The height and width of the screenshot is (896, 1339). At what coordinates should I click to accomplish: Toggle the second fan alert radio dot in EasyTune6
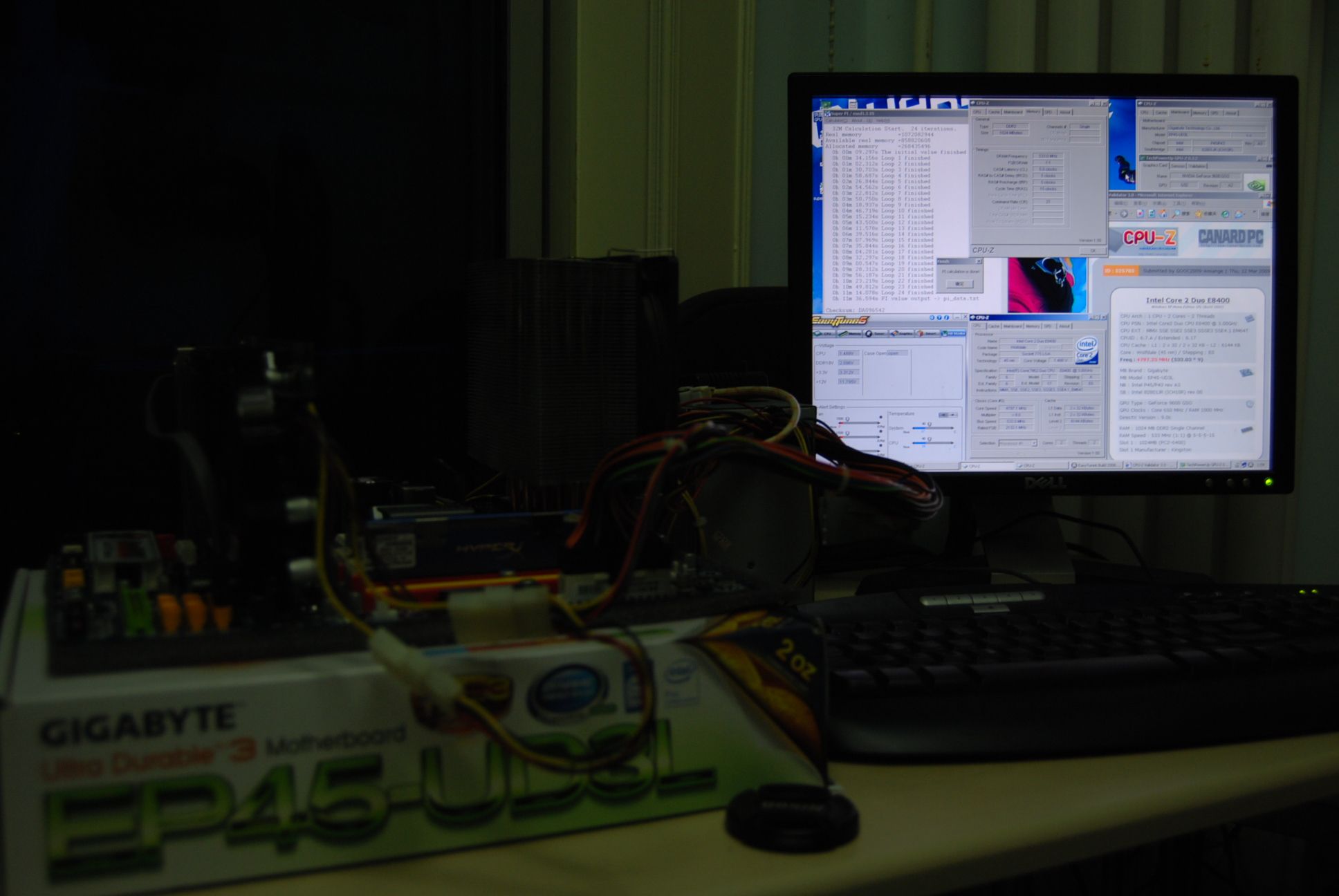click(880, 431)
